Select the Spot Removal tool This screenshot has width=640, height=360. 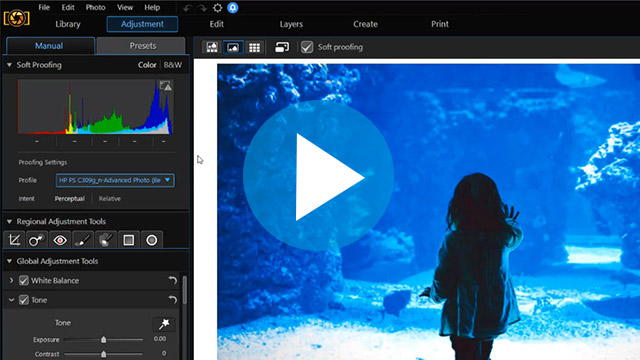[x=36, y=240]
